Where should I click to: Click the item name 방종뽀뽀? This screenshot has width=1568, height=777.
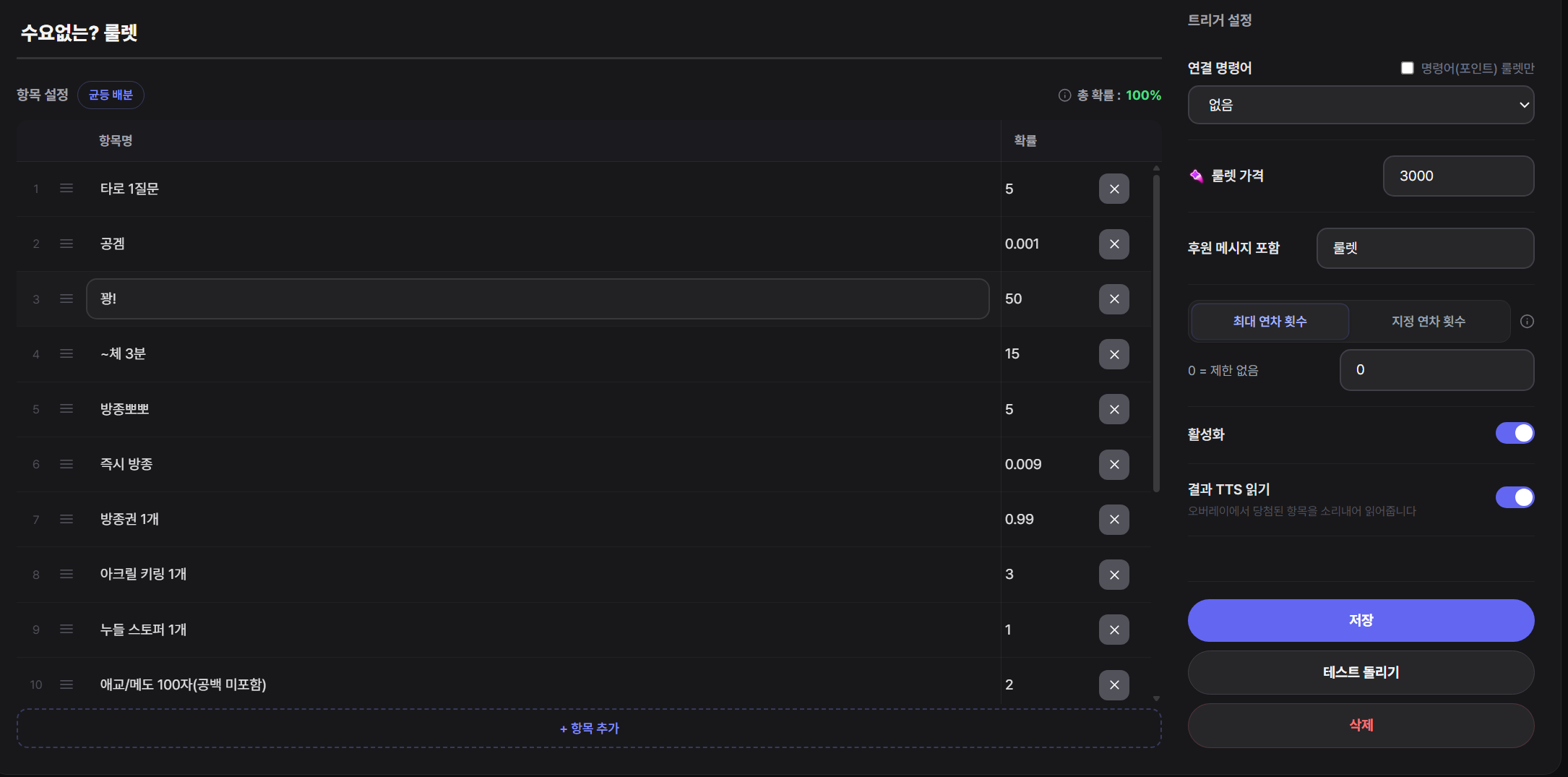pyautogui.click(x=124, y=409)
